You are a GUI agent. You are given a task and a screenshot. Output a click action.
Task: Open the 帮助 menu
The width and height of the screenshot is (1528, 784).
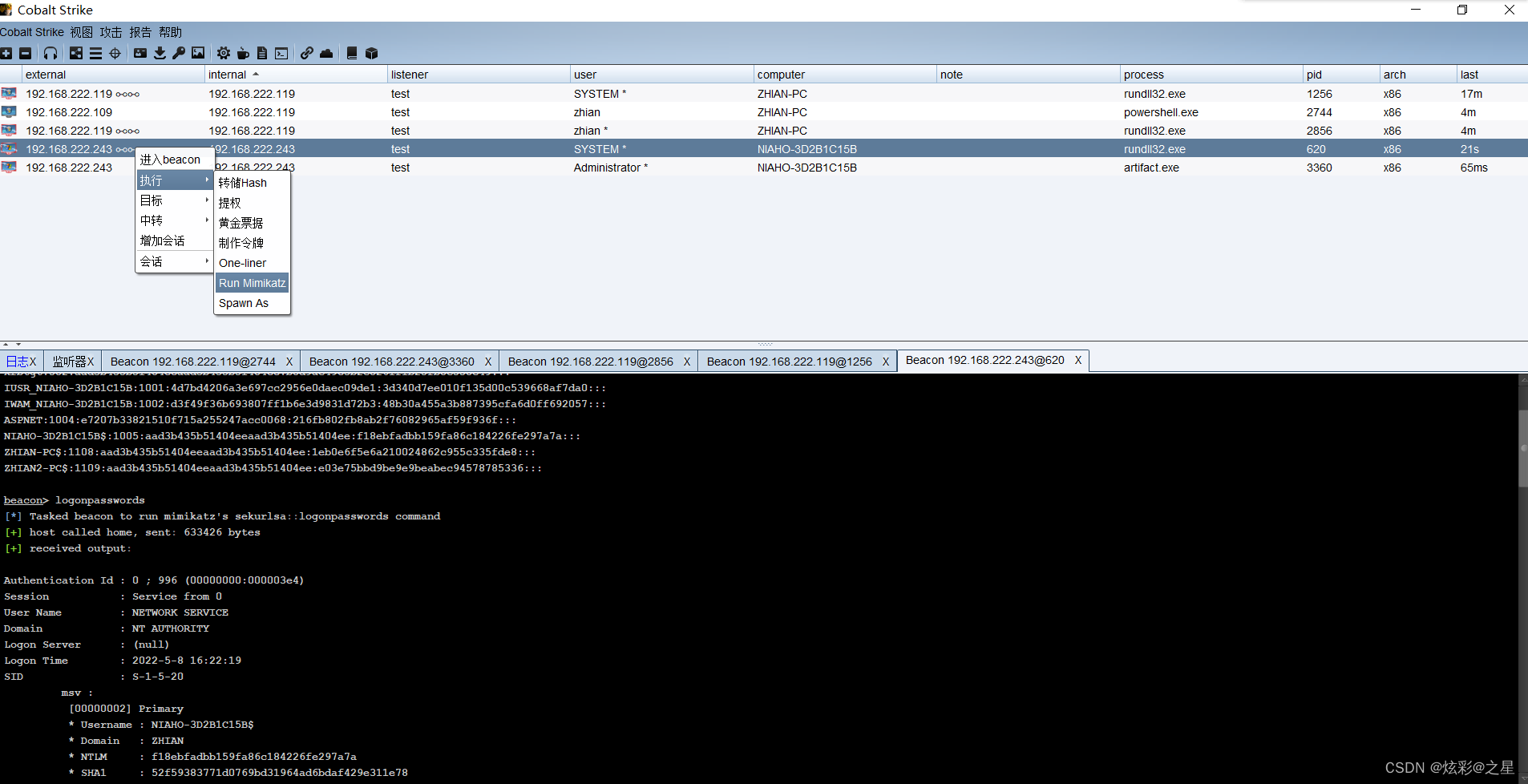coord(170,32)
